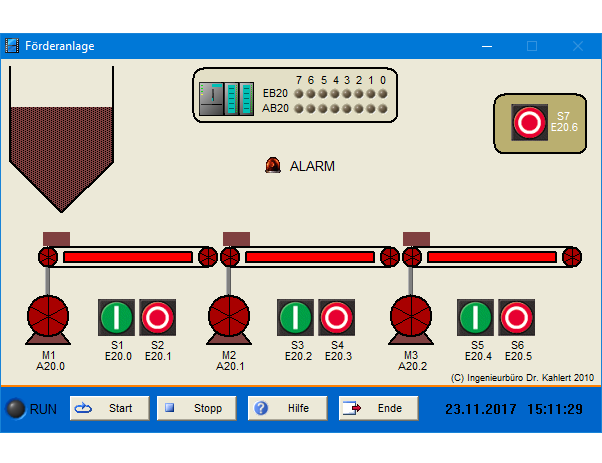
Task: Click the first conveyor belt red bar
Action: point(128,257)
